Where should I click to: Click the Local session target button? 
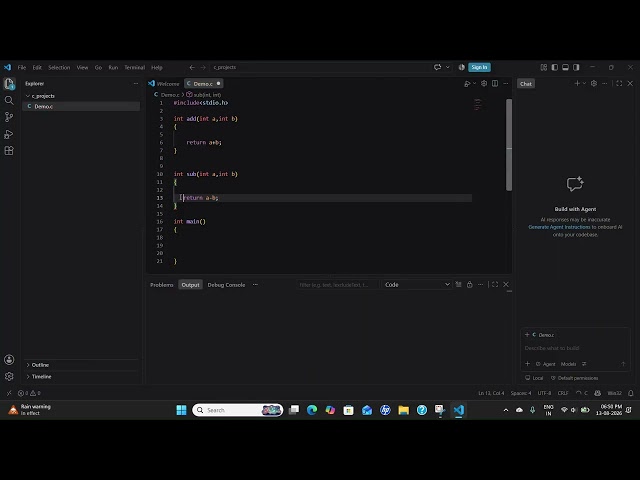click(x=534, y=378)
